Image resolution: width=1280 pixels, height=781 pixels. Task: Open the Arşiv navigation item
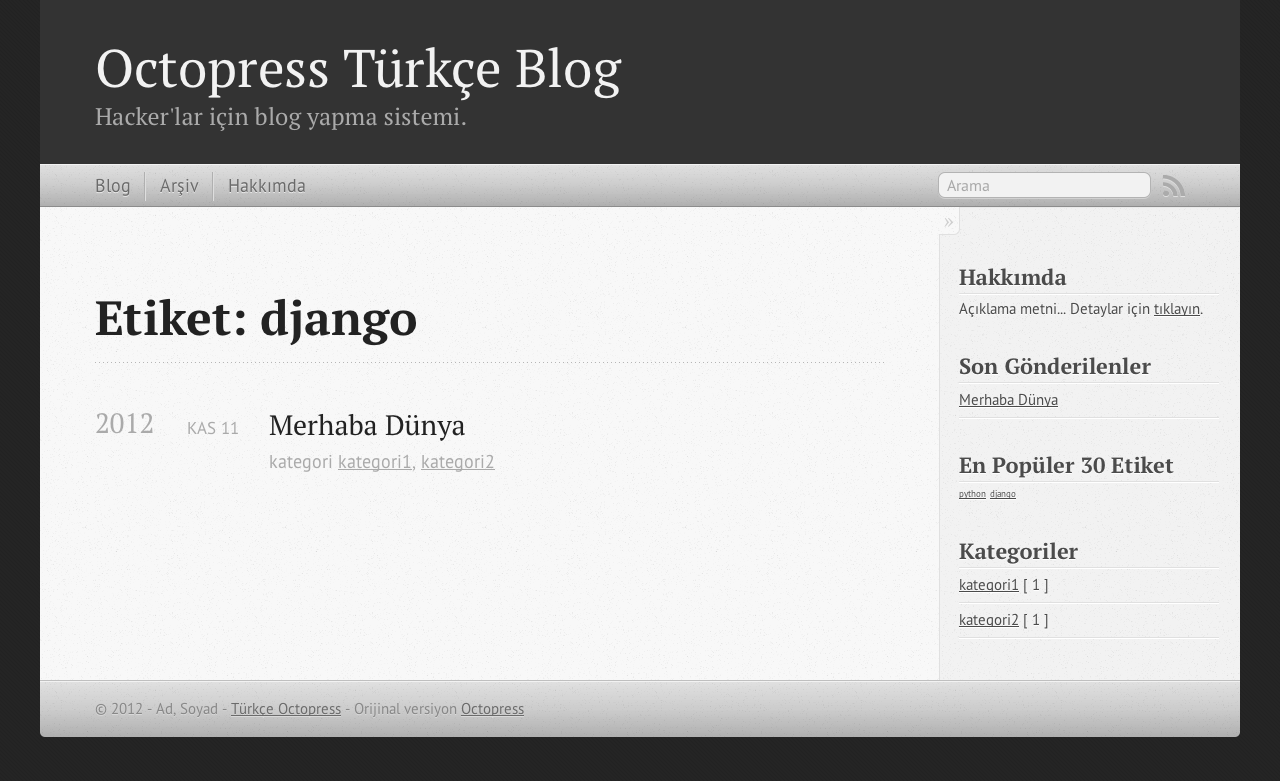point(179,186)
